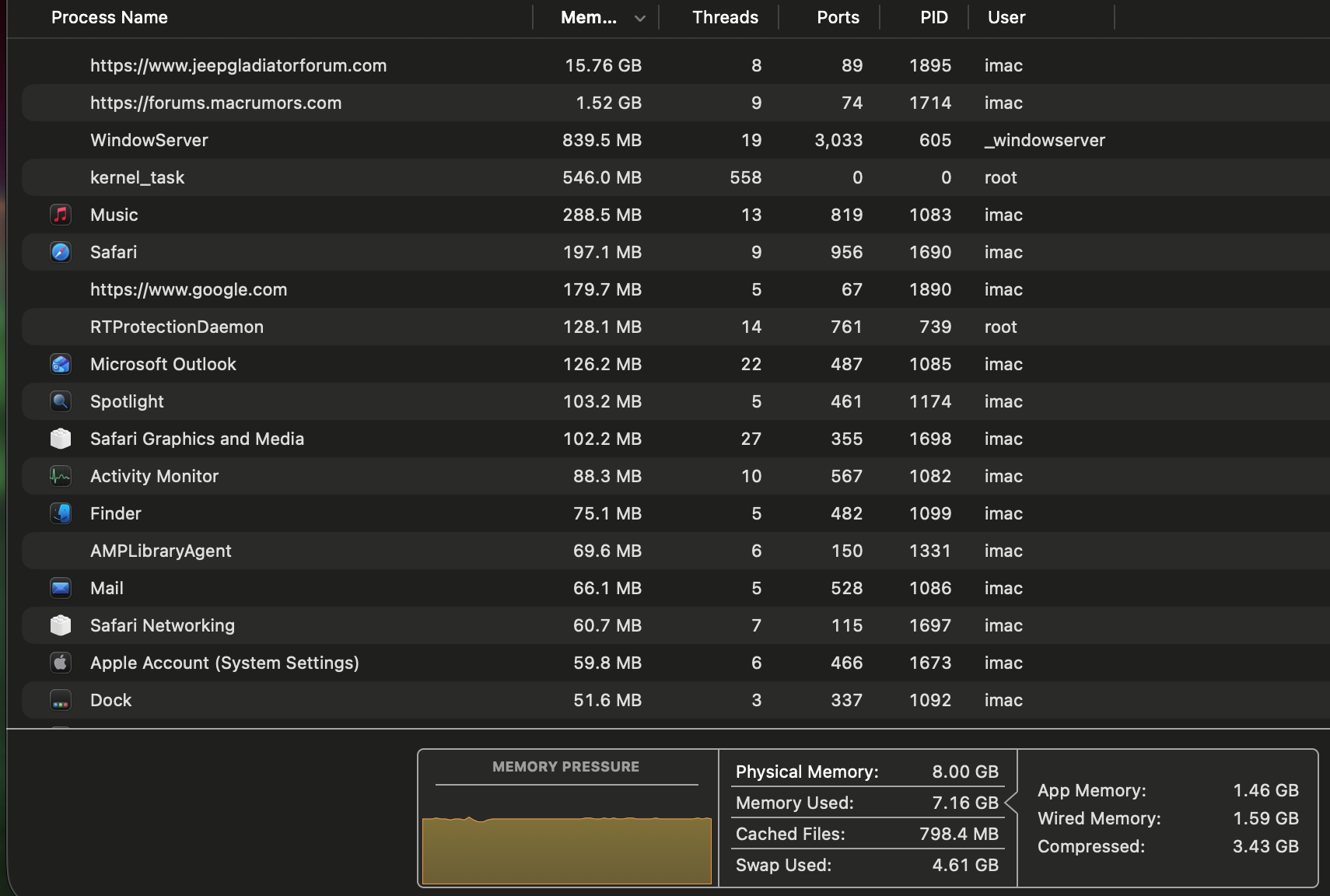The height and width of the screenshot is (896, 1330).
Task: Sort by User column header
Action: [x=1006, y=17]
